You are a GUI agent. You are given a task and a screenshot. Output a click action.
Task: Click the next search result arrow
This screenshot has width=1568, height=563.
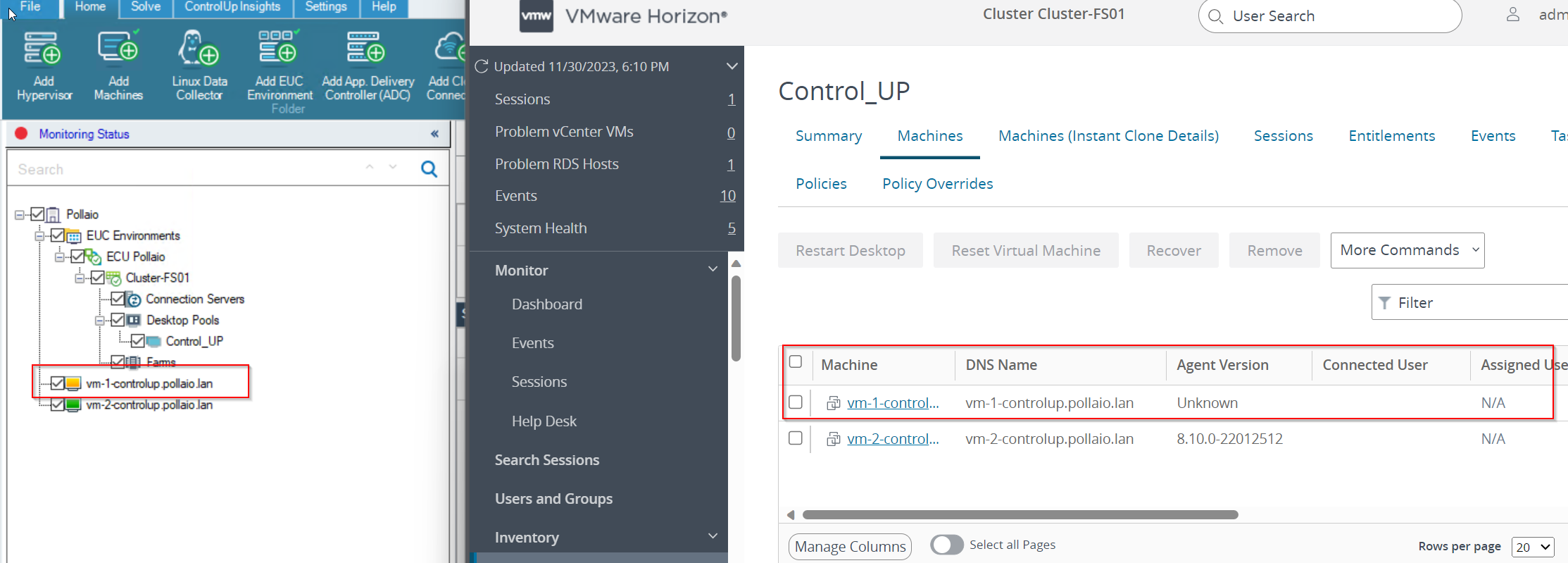click(x=393, y=168)
